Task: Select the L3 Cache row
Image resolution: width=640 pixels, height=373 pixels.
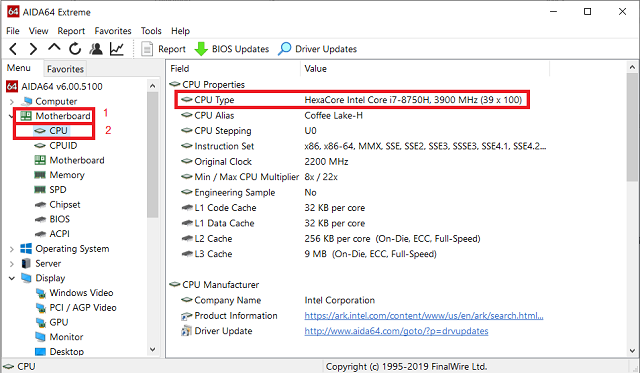Action: pos(309,254)
